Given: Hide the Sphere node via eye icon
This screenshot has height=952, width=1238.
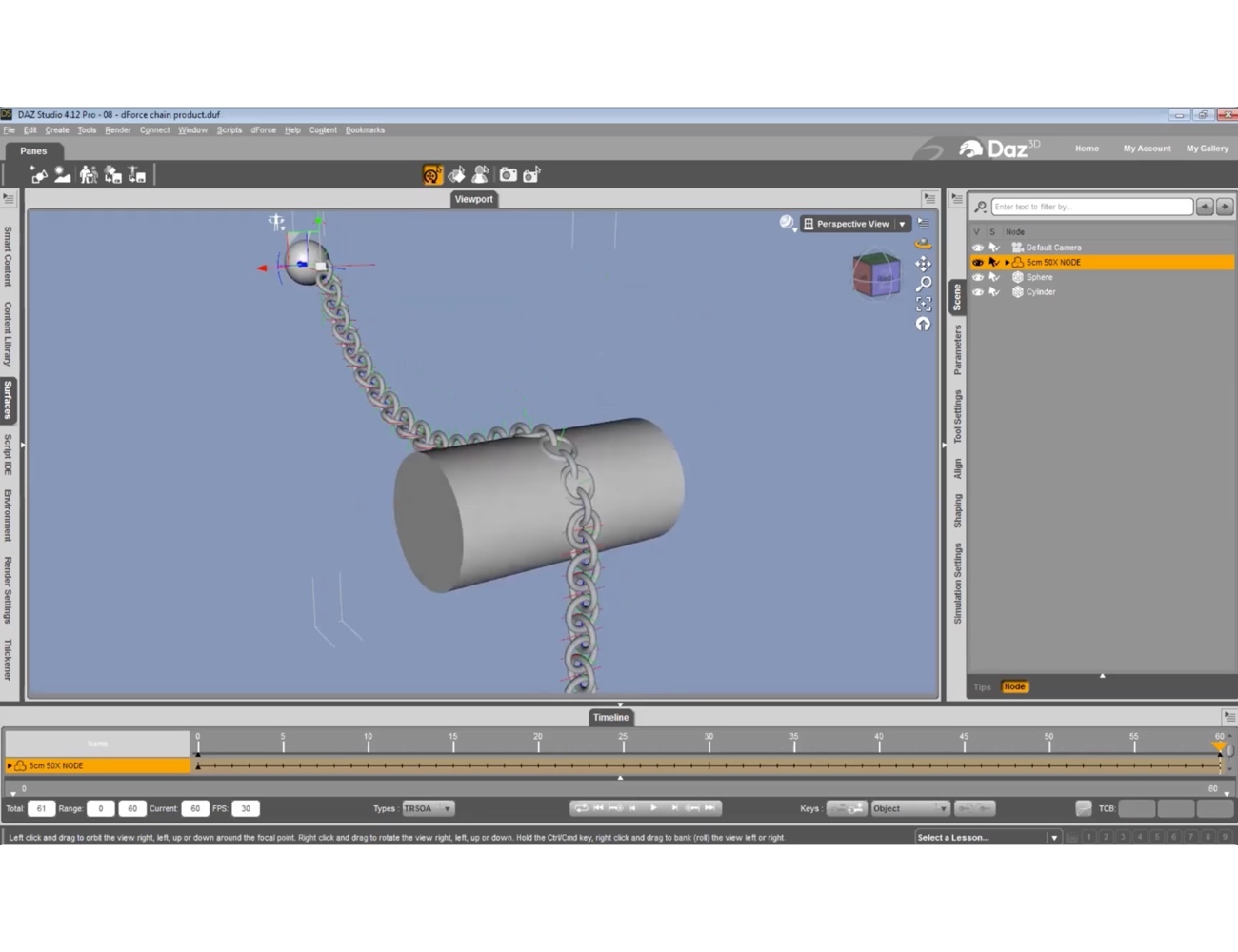Looking at the screenshot, I should pos(977,277).
